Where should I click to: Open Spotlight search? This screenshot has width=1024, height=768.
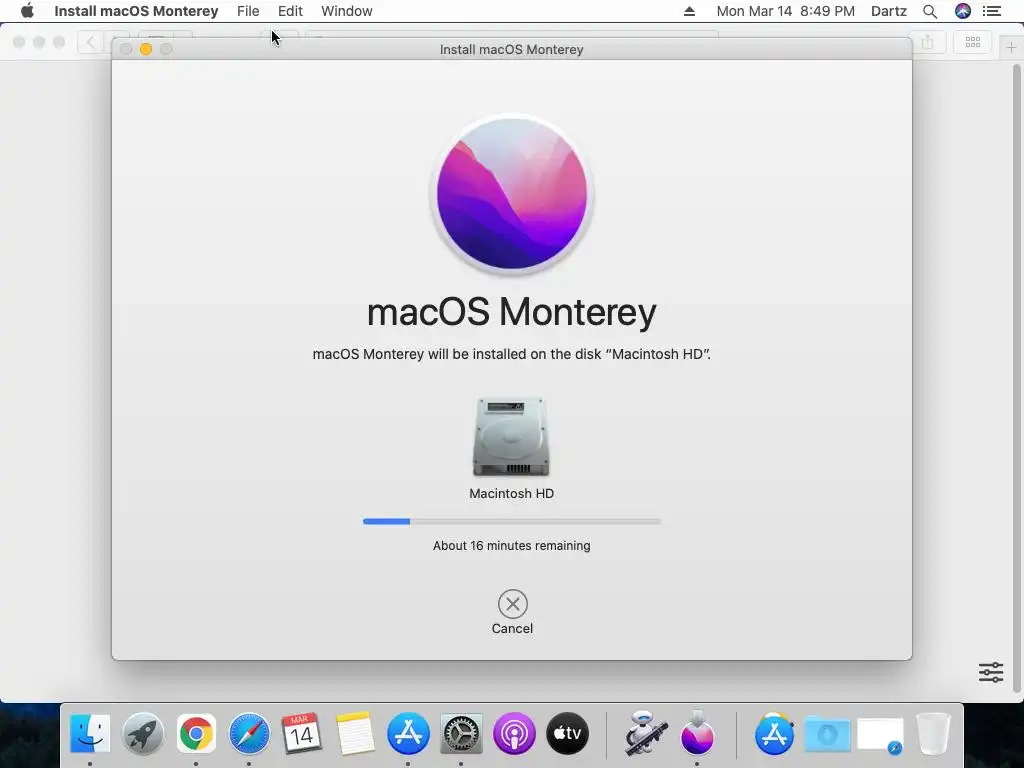pyautogui.click(x=930, y=11)
